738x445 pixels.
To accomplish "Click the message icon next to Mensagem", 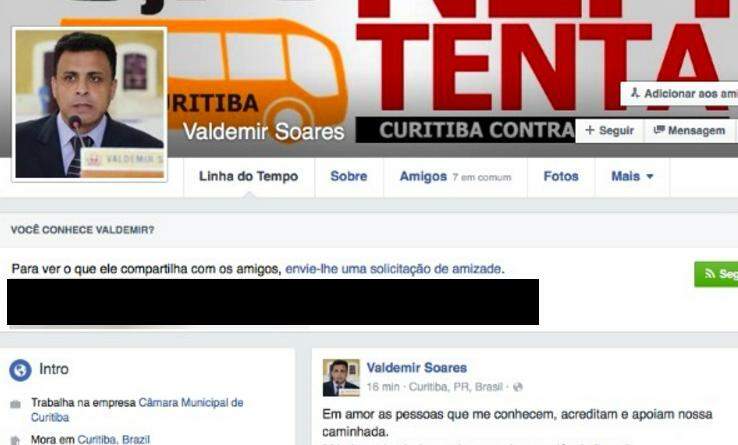I will click(x=659, y=130).
